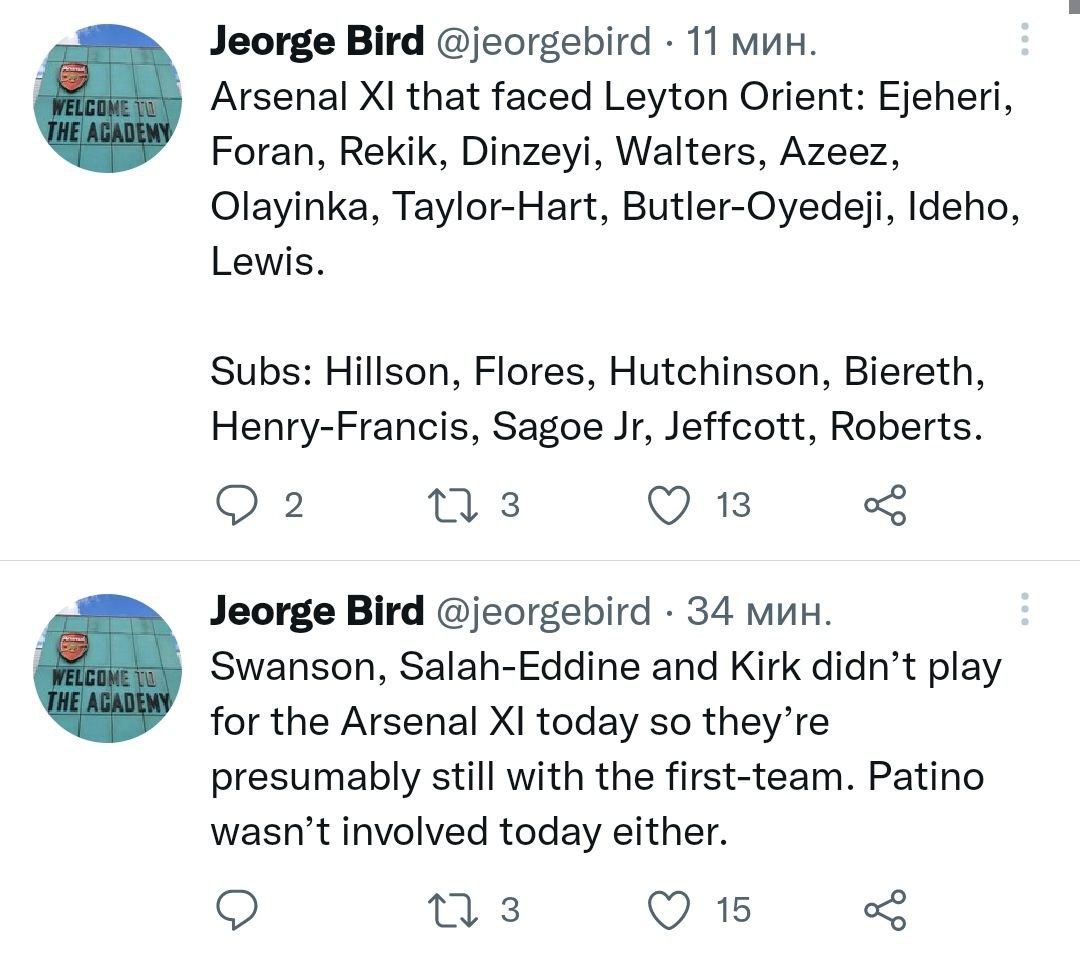The image size is (1080, 959).
Task: Reply to the Swanson, Salah-Eddine tweet
Action: [238, 909]
